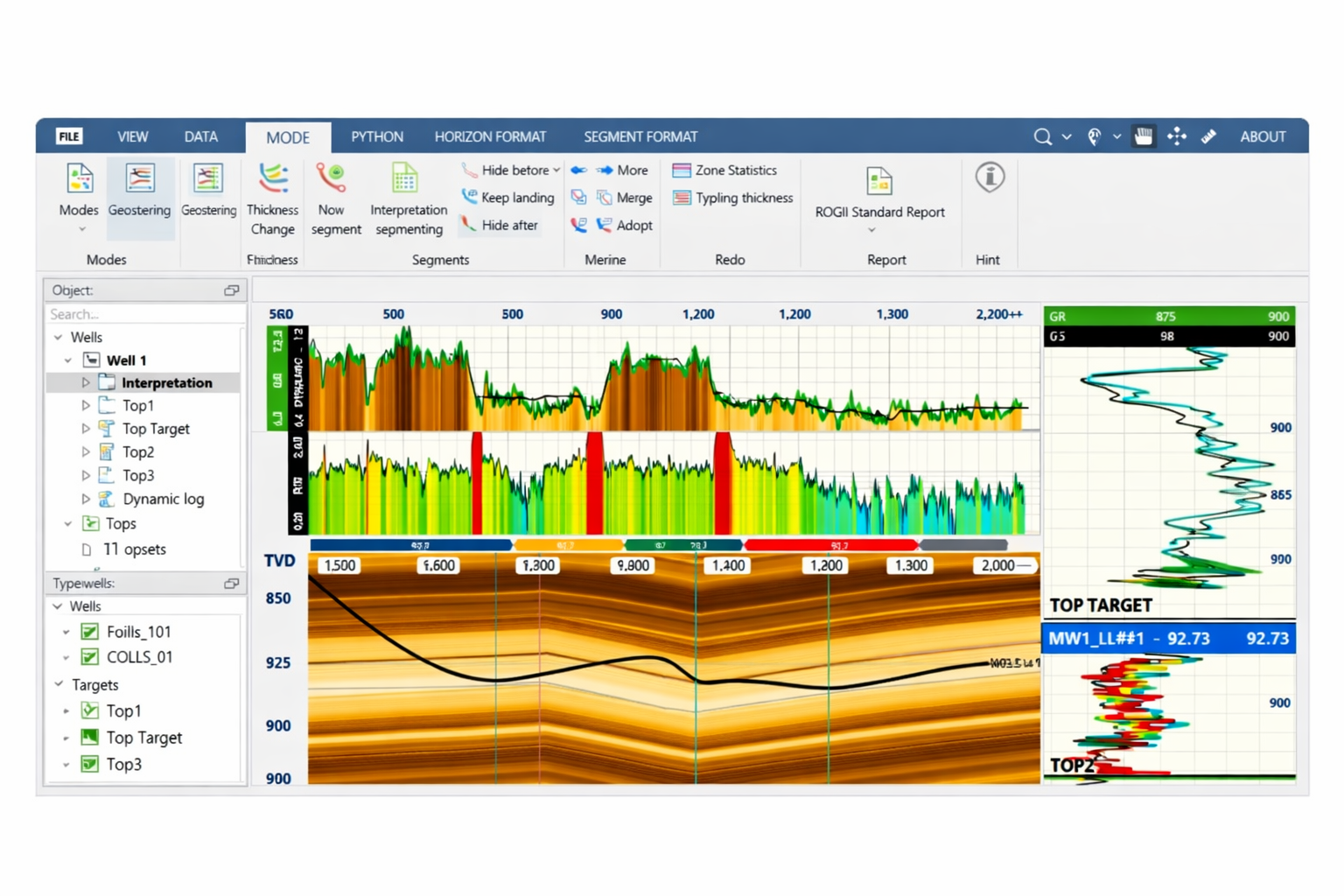Viewport: 1344px width, 896px height.
Task: Open the HORIZON FORMAT tab
Action: tap(490, 137)
